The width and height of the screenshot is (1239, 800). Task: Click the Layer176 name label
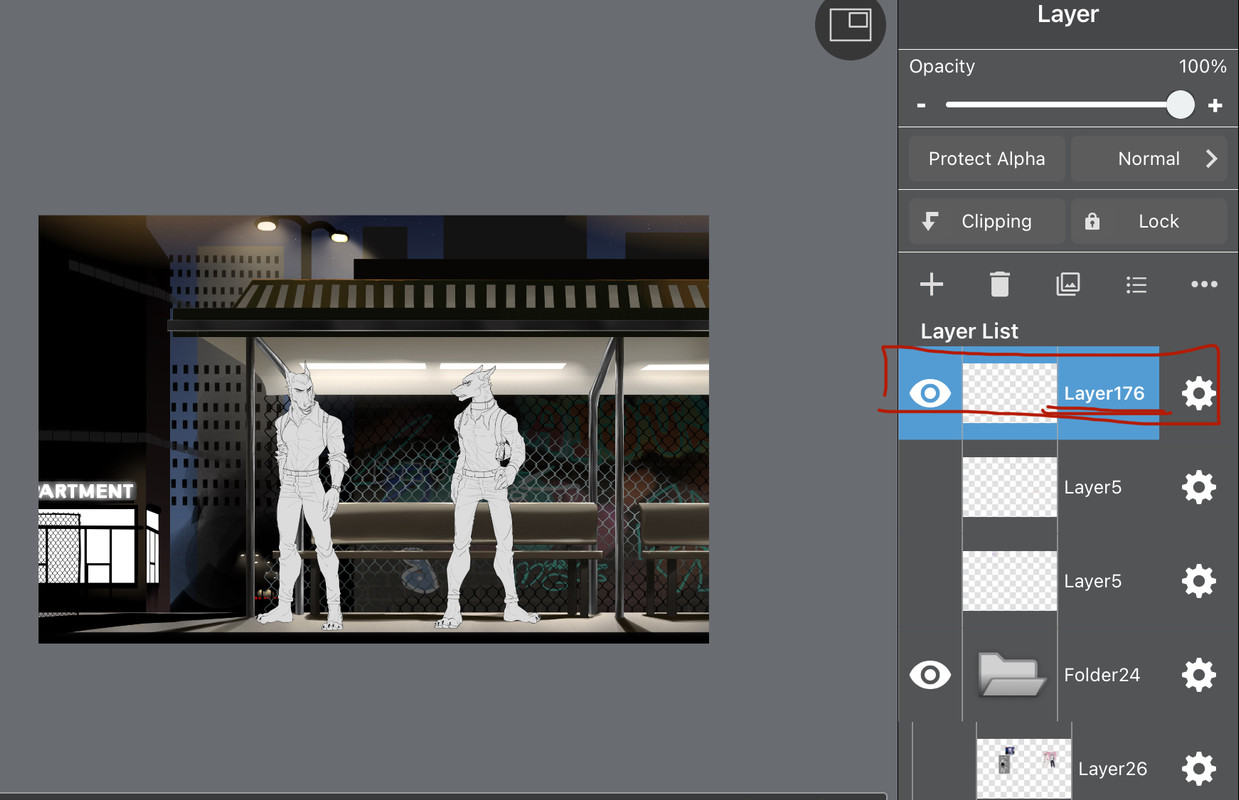click(1104, 393)
